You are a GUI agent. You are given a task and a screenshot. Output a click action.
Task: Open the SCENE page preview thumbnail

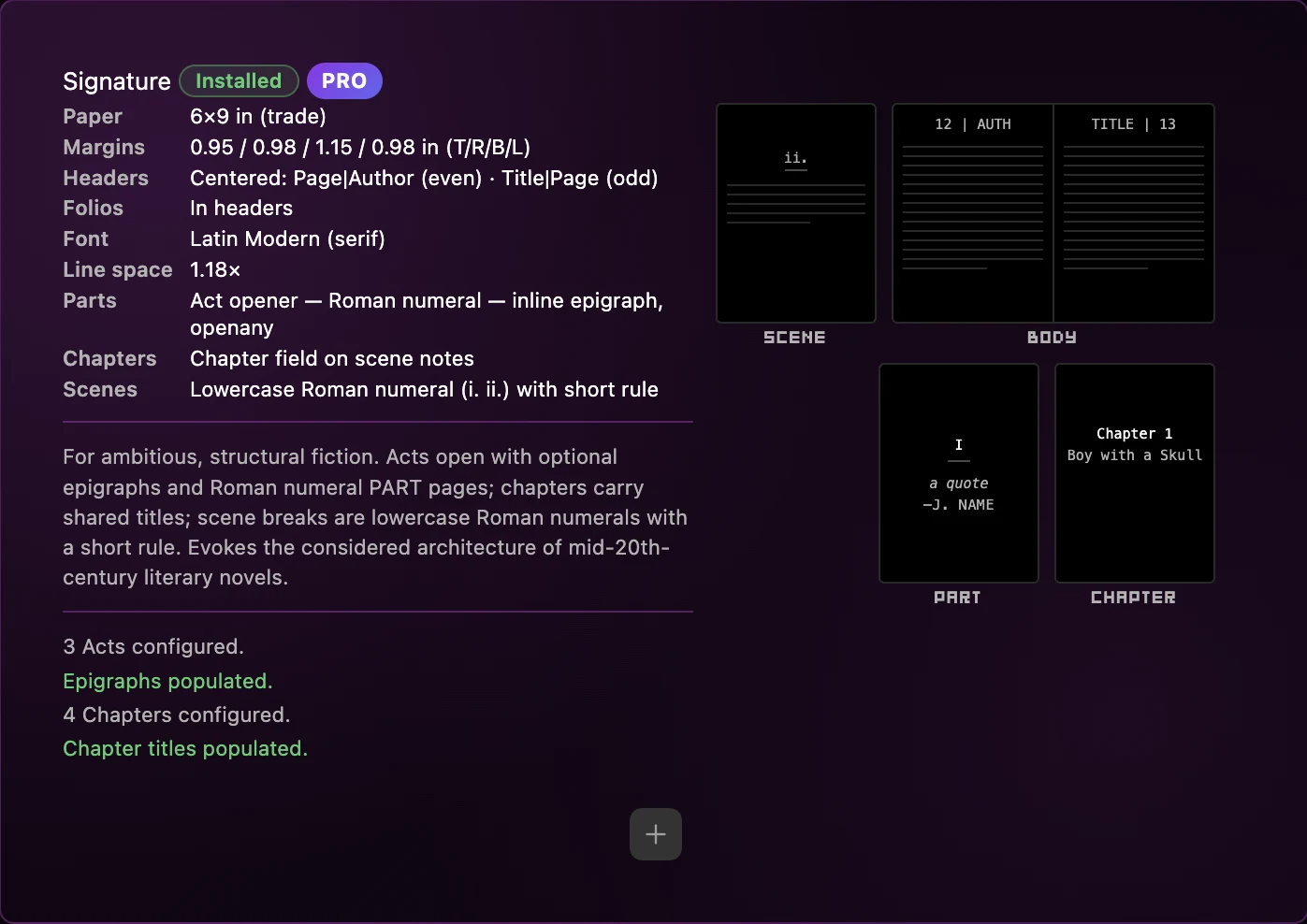coord(796,213)
